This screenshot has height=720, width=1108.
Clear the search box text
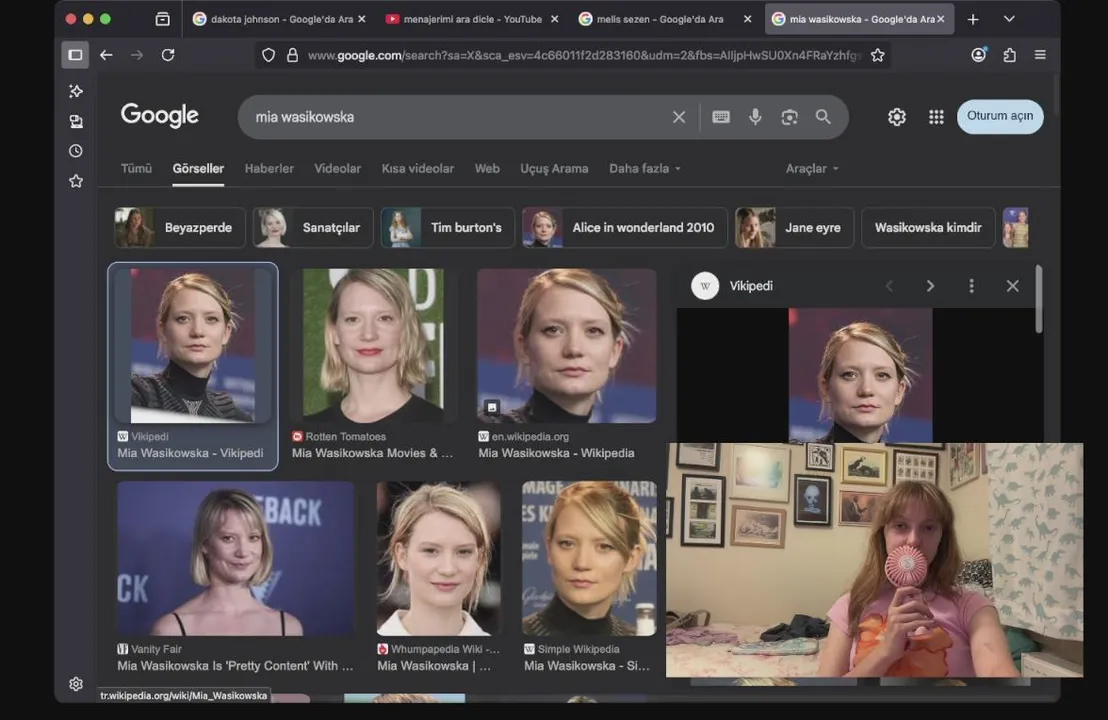click(678, 117)
